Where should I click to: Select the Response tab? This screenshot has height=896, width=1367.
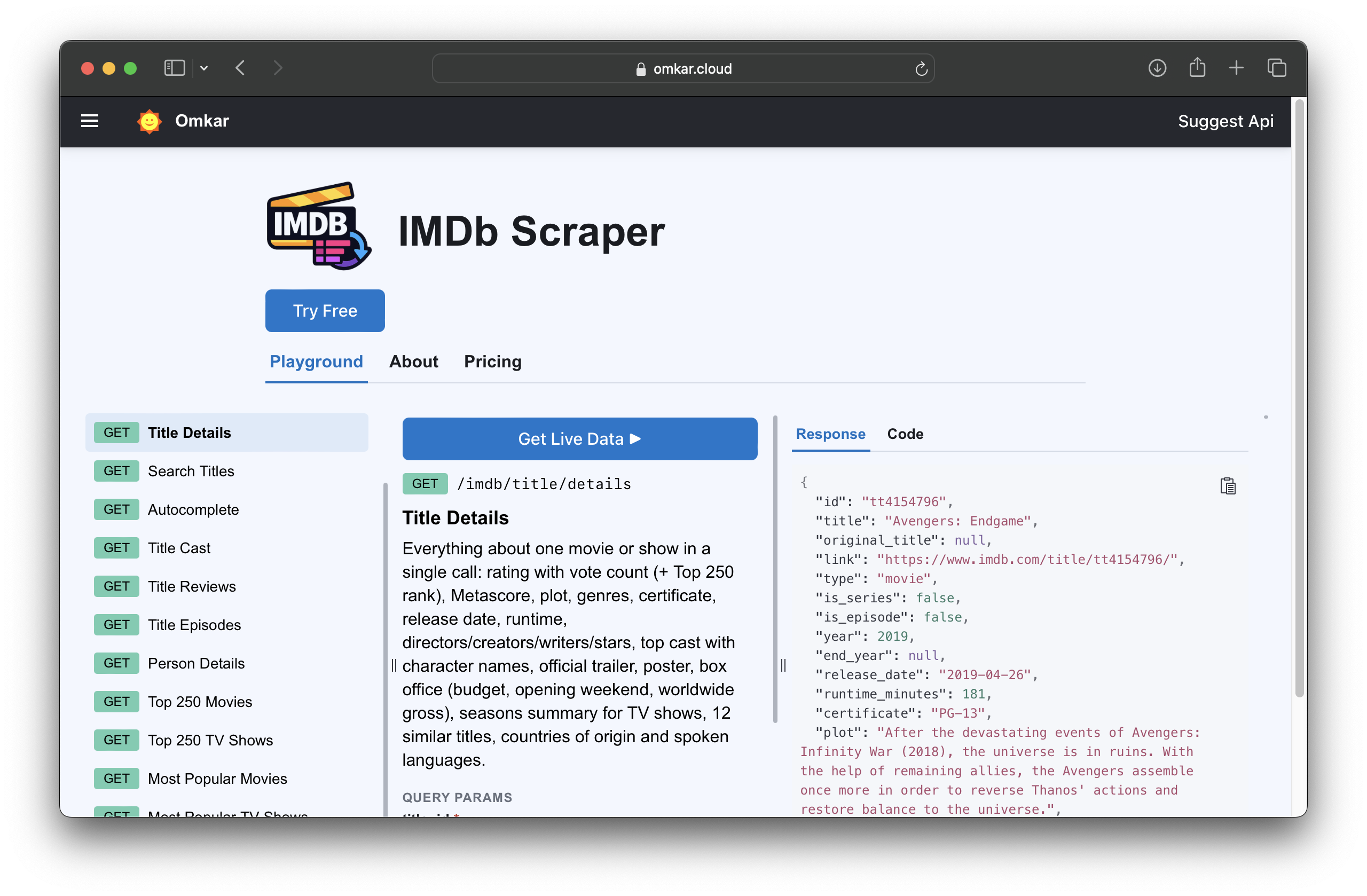(x=830, y=434)
